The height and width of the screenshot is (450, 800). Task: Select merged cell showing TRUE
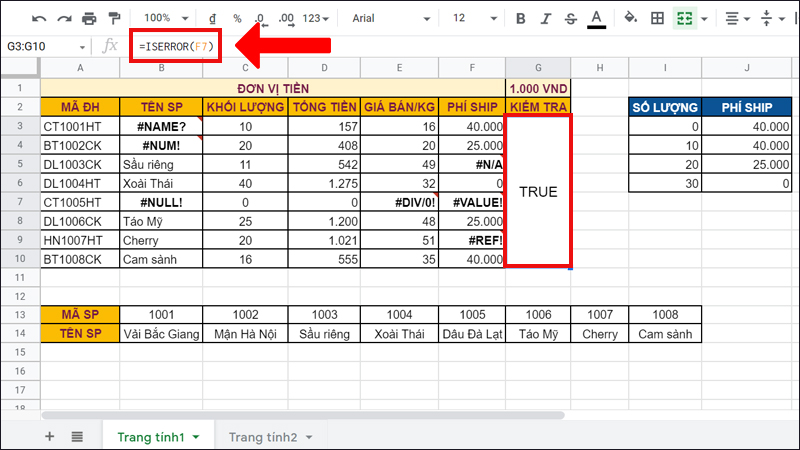pos(538,192)
